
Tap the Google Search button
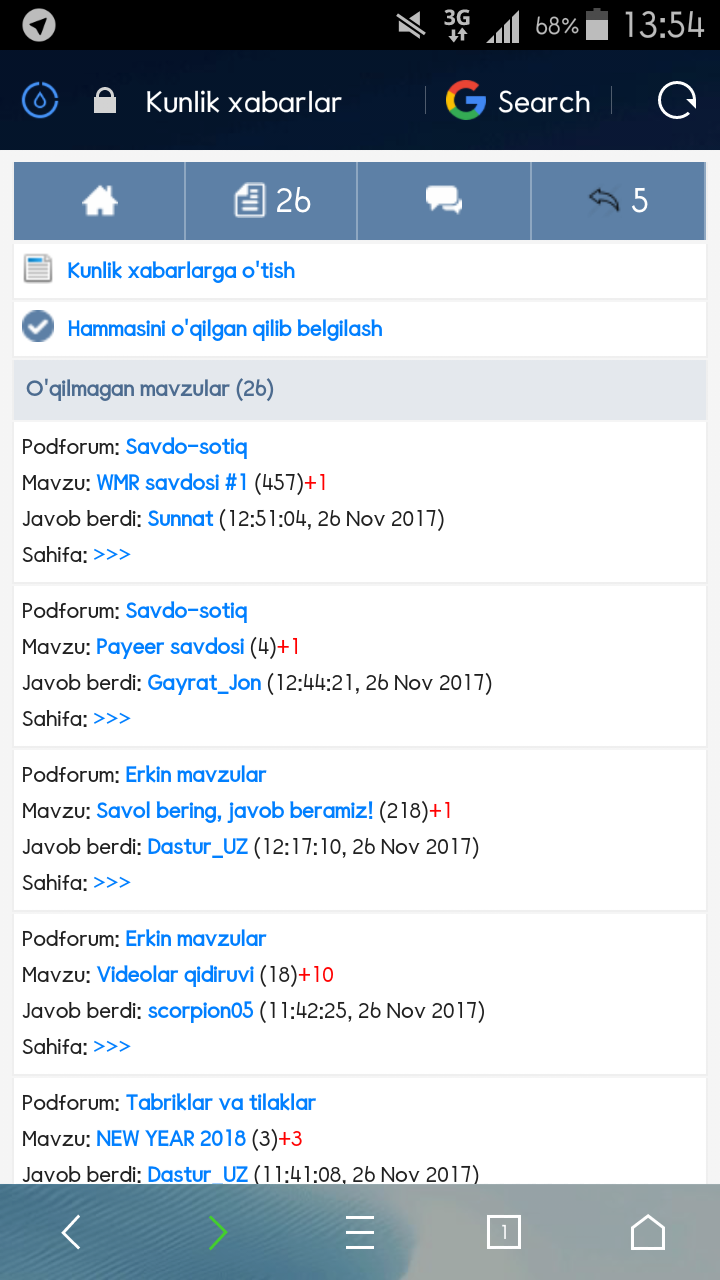click(518, 102)
